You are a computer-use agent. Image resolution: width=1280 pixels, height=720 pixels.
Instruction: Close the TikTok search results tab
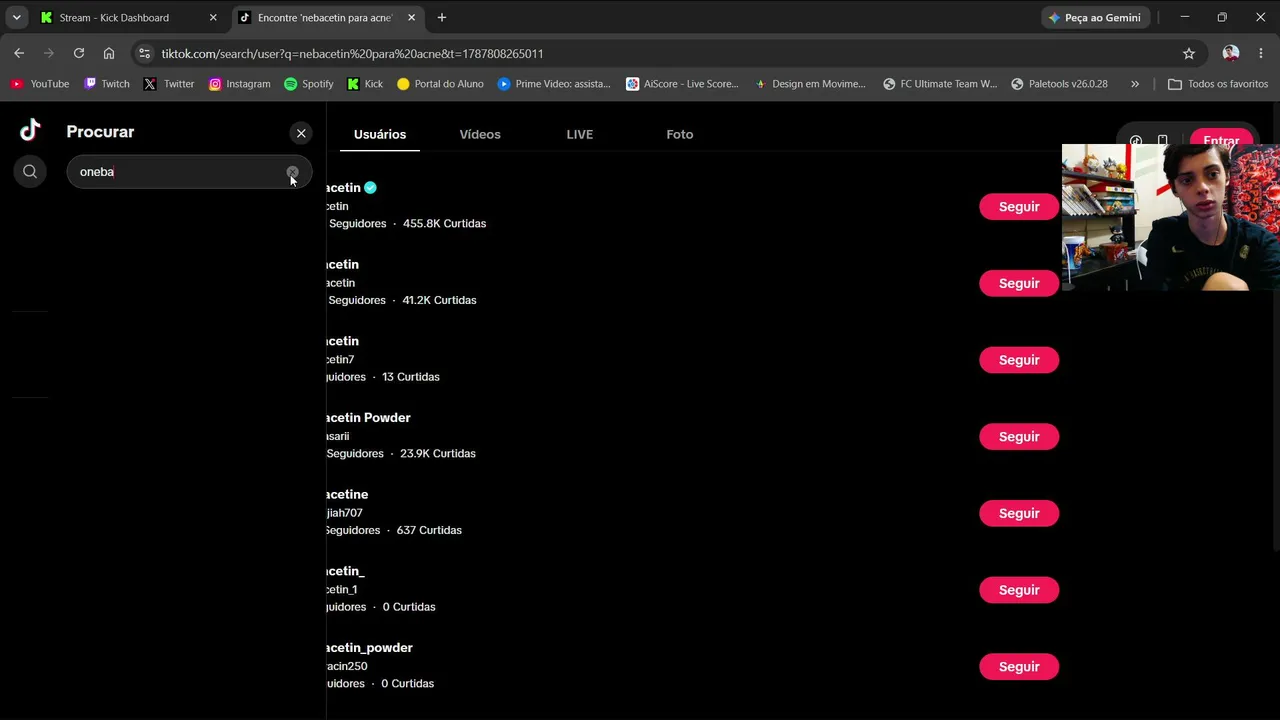point(411,18)
